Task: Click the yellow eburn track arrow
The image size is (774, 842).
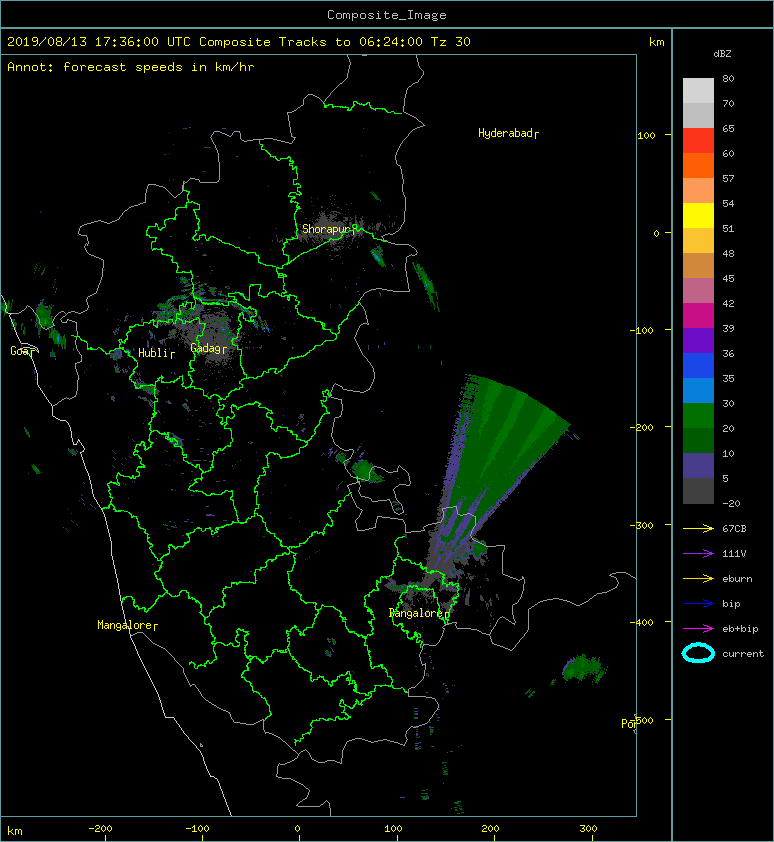Action: (698, 578)
